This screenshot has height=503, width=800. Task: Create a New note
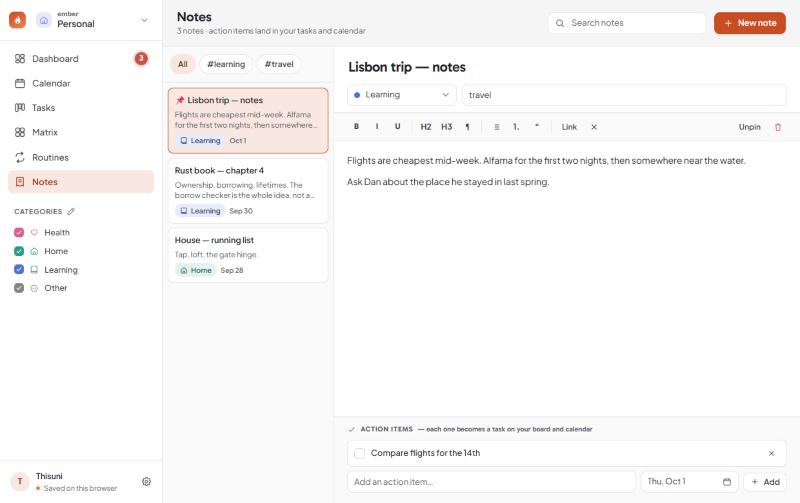coord(749,23)
